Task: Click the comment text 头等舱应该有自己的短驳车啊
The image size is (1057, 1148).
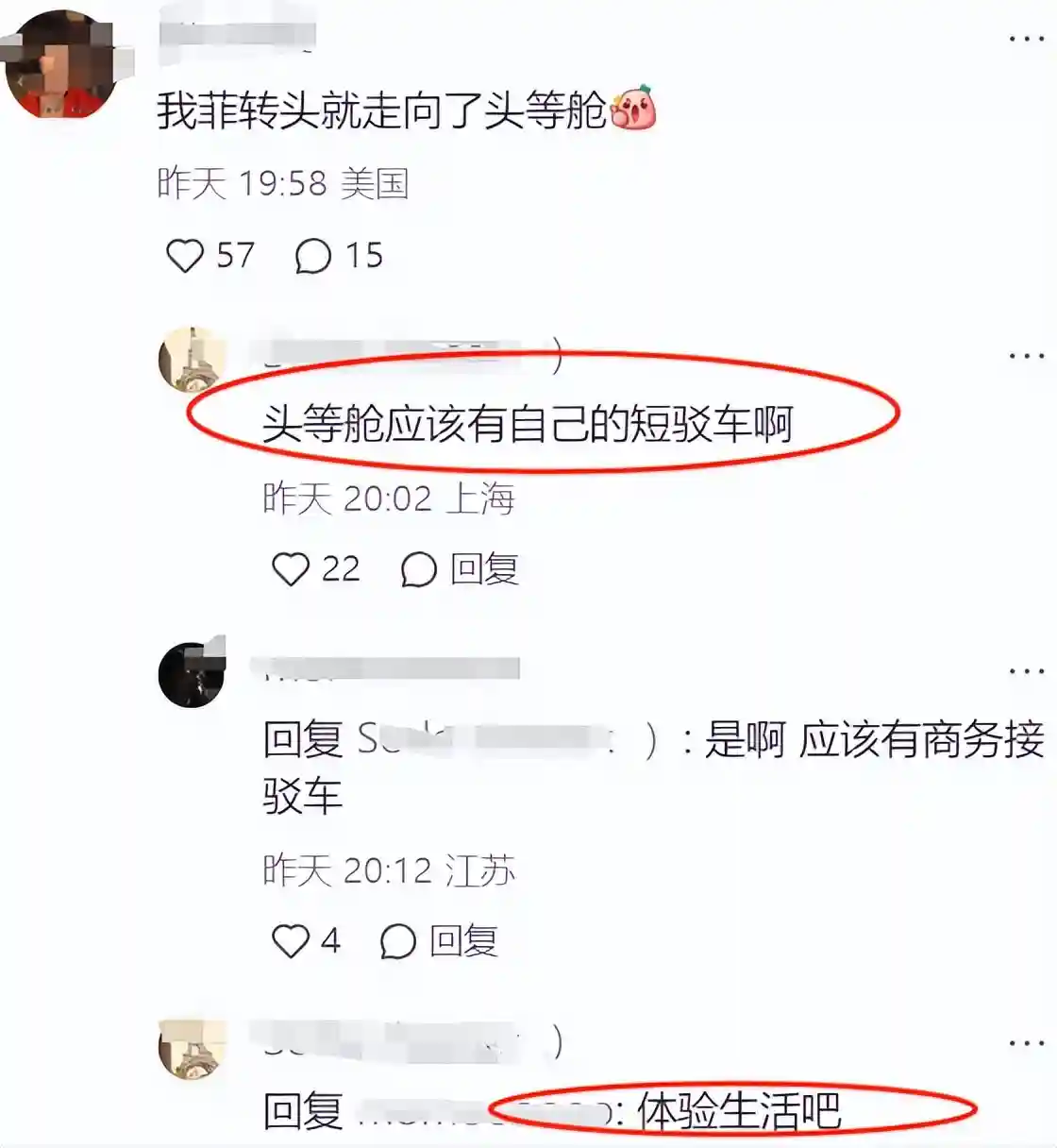Action: pyautogui.click(x=528, y=424)
